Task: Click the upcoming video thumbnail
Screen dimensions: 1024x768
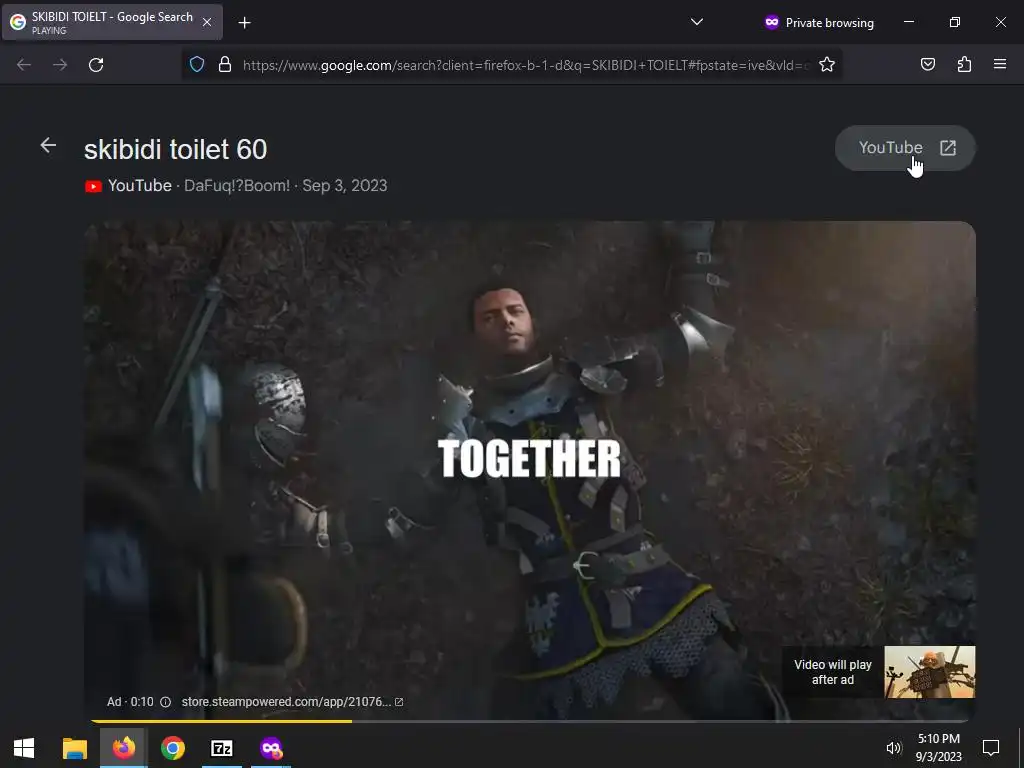Action: (x=929, y=672)
